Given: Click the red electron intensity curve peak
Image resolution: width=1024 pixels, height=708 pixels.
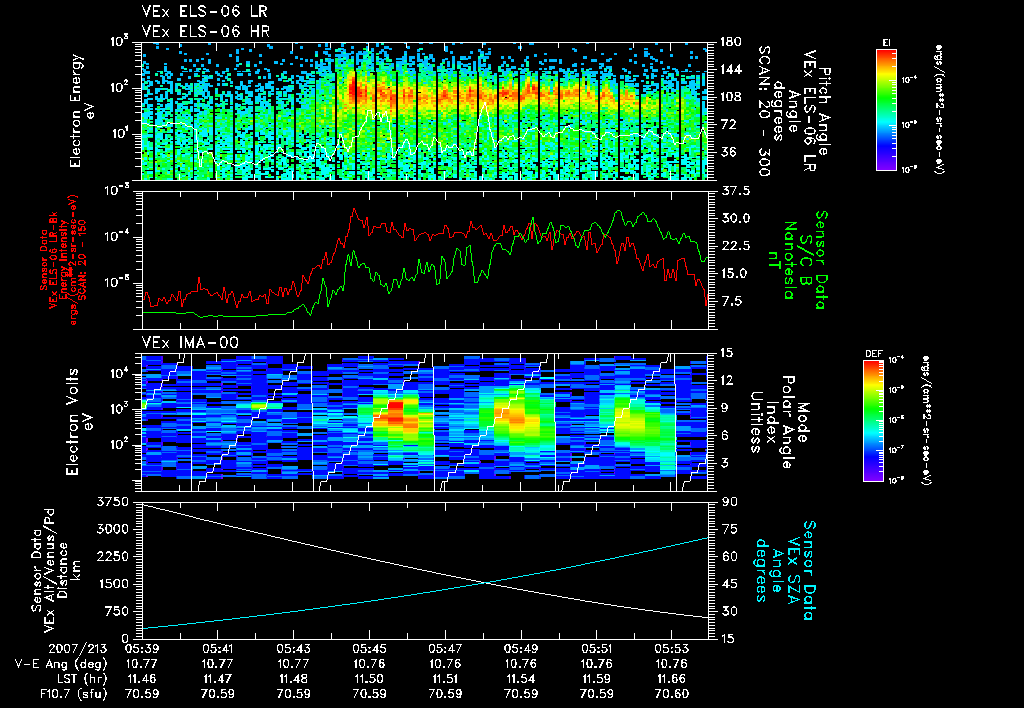Looking at the screenshot, I should [354, 210].
